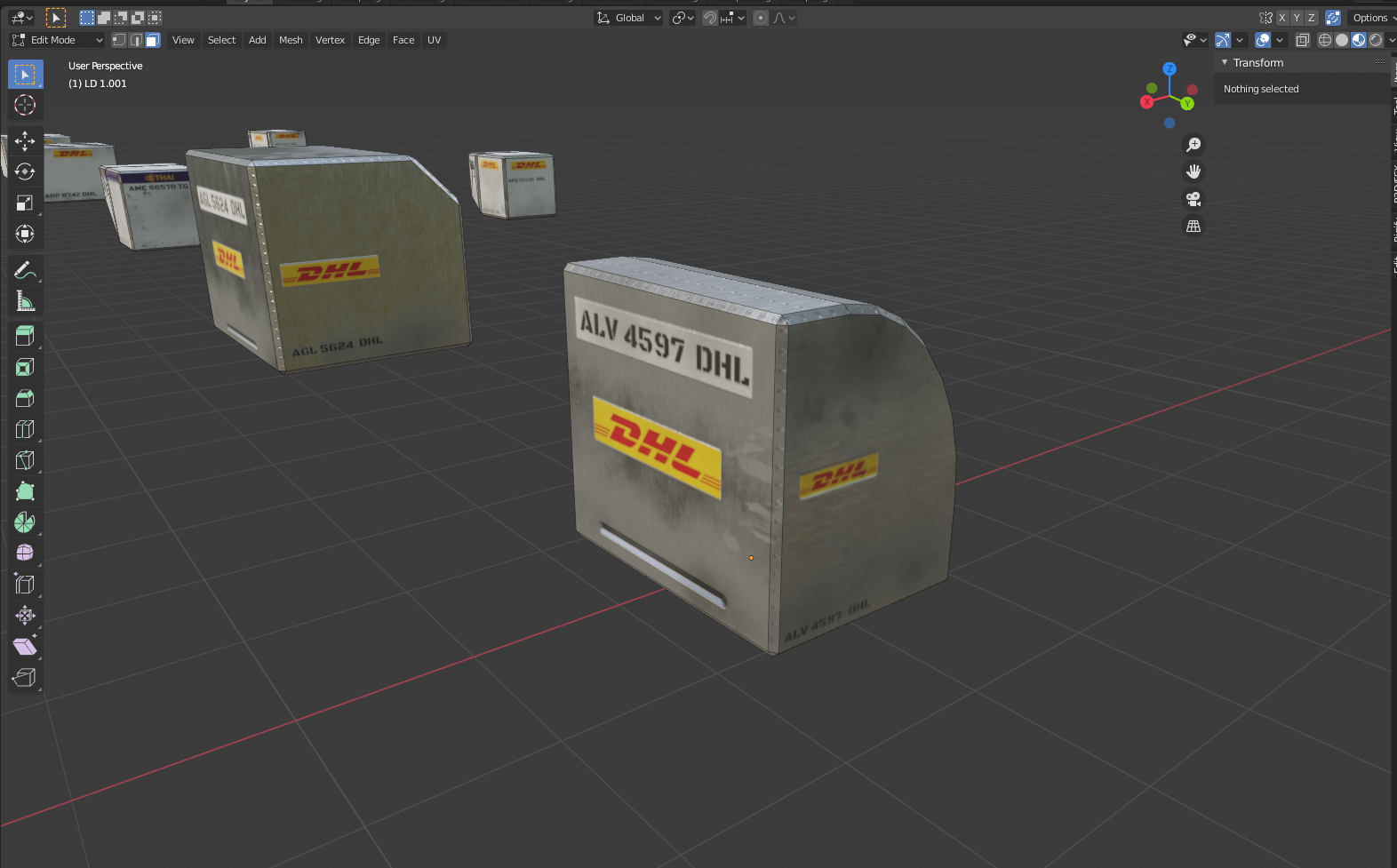The height and width of the screenshot is (868, 1397).
Task: Toggle snapping magnet
Action: click(710, 18)
